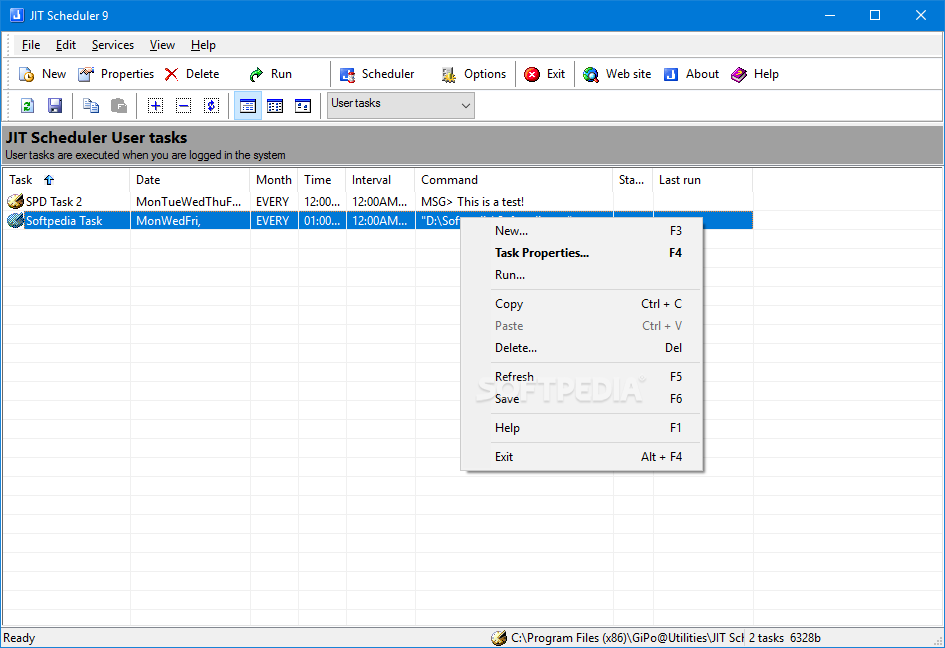The image size is (945, 648).
Task: Click the status bar program path icon
Action: click(499, 638)
